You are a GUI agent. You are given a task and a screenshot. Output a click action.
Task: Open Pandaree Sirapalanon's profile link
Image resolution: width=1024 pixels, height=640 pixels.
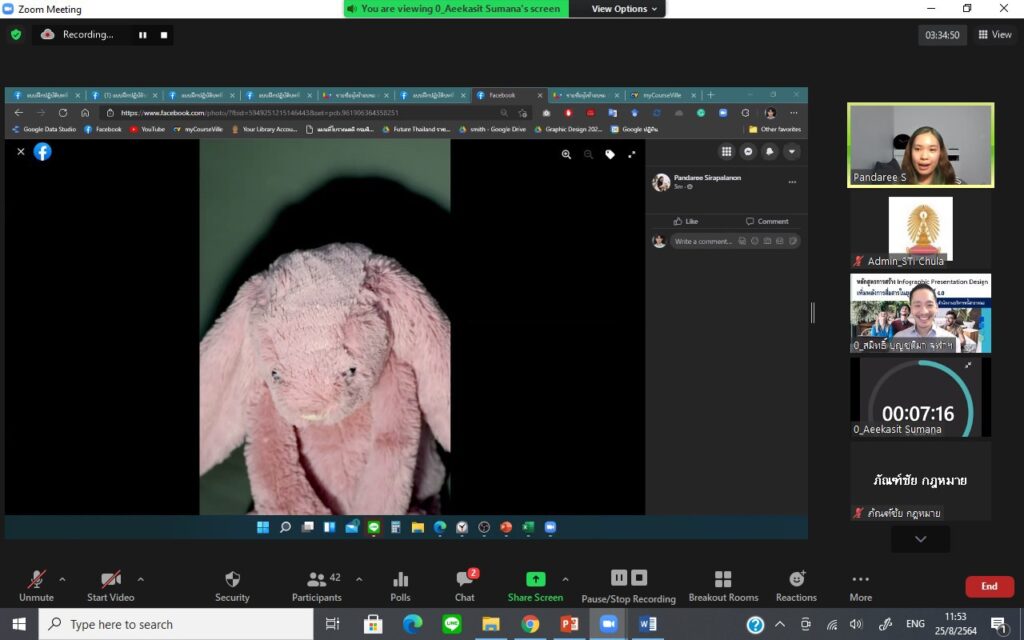707,178
